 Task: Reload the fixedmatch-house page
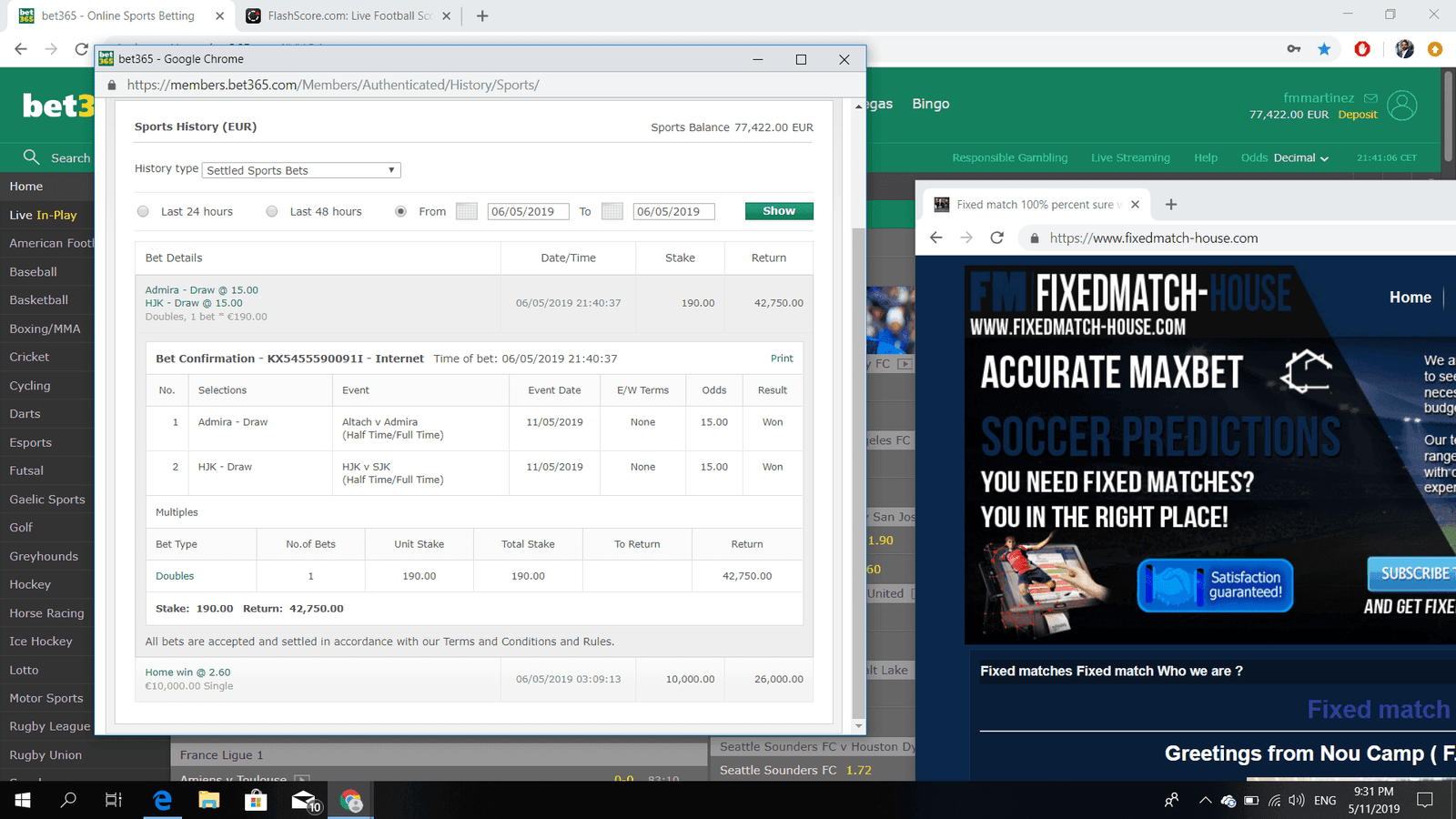click(996, 238)
